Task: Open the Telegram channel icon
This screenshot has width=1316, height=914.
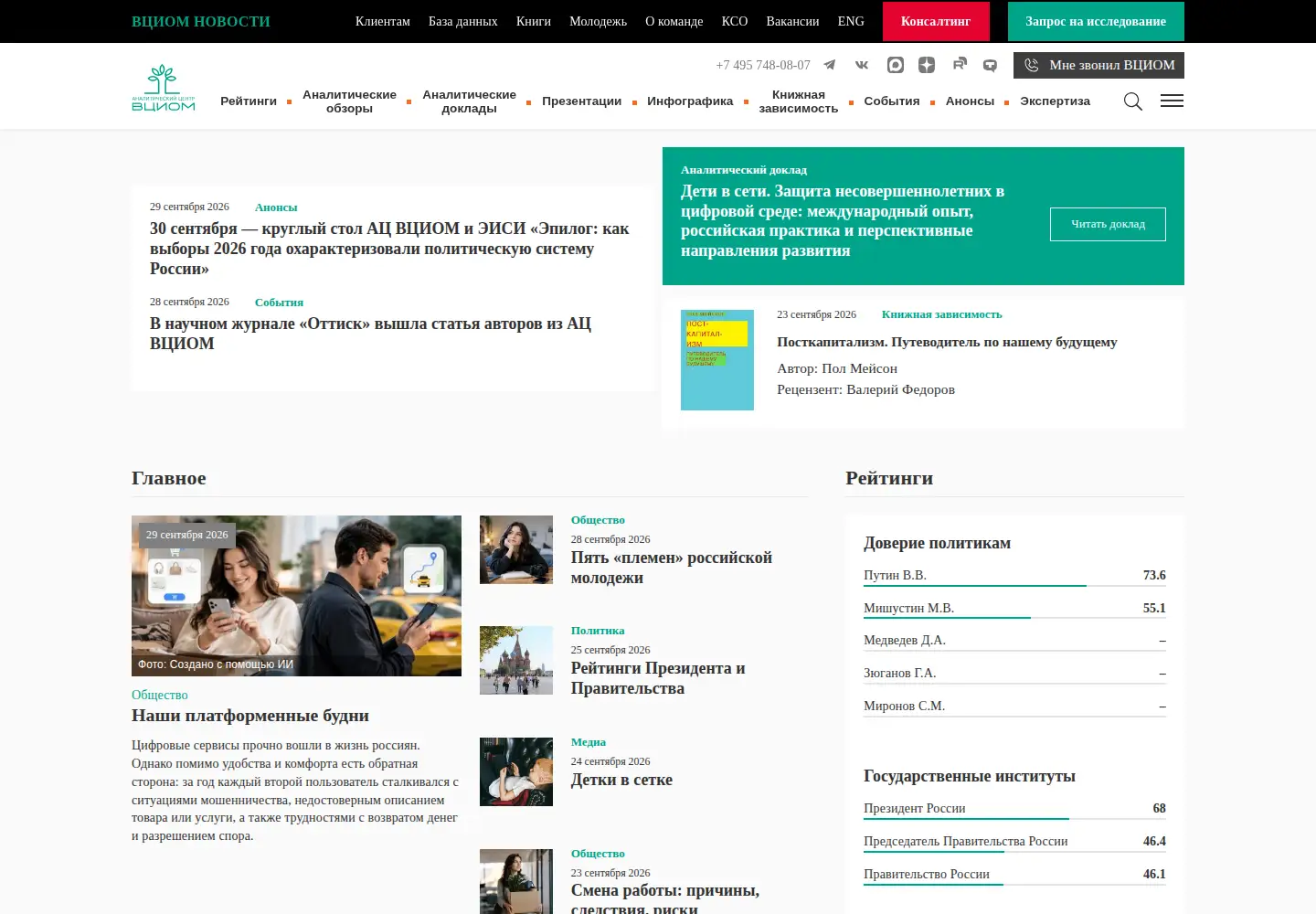Action: (x=830, y=65)
